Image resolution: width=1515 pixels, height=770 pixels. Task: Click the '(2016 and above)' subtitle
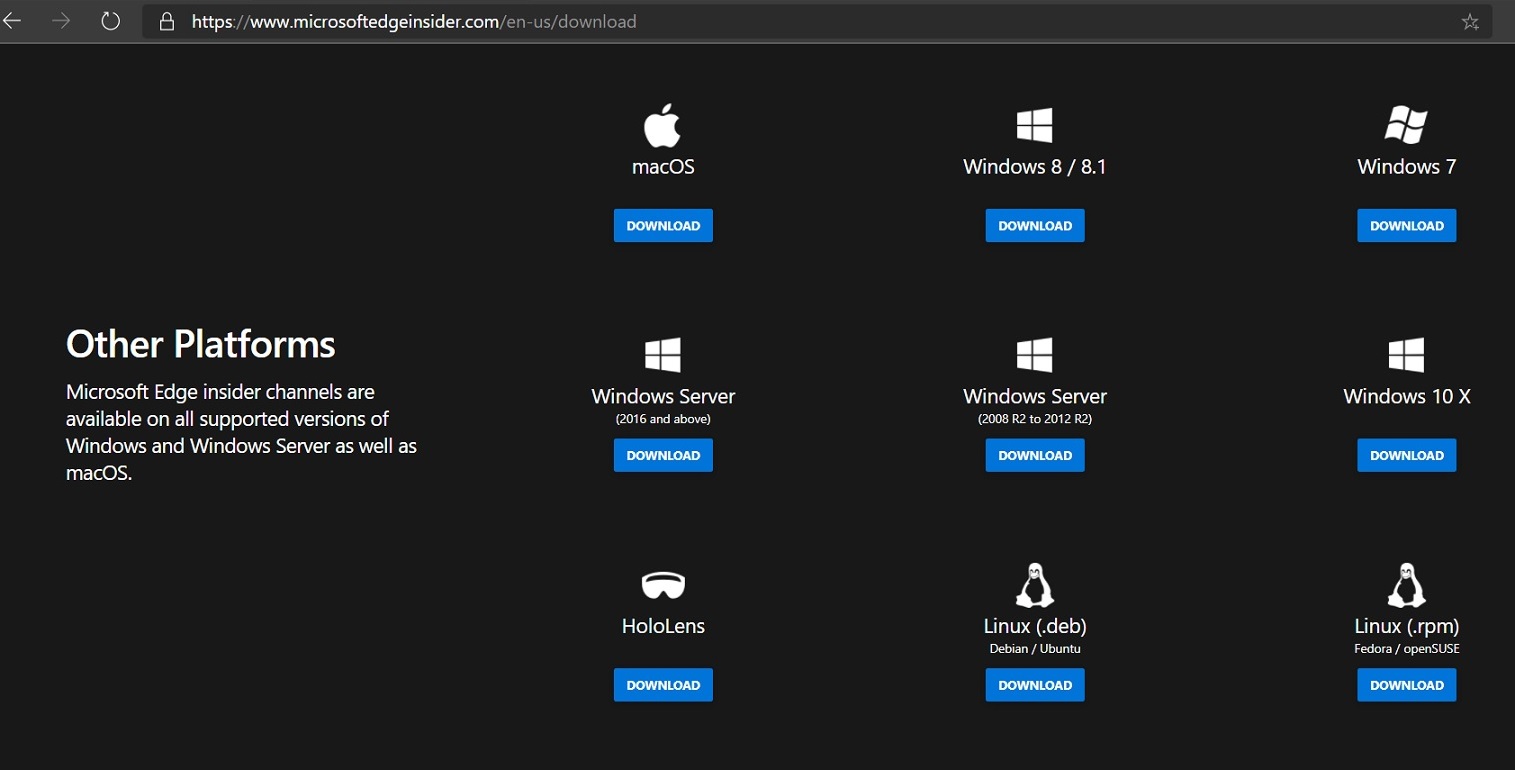tap(663, 419)
